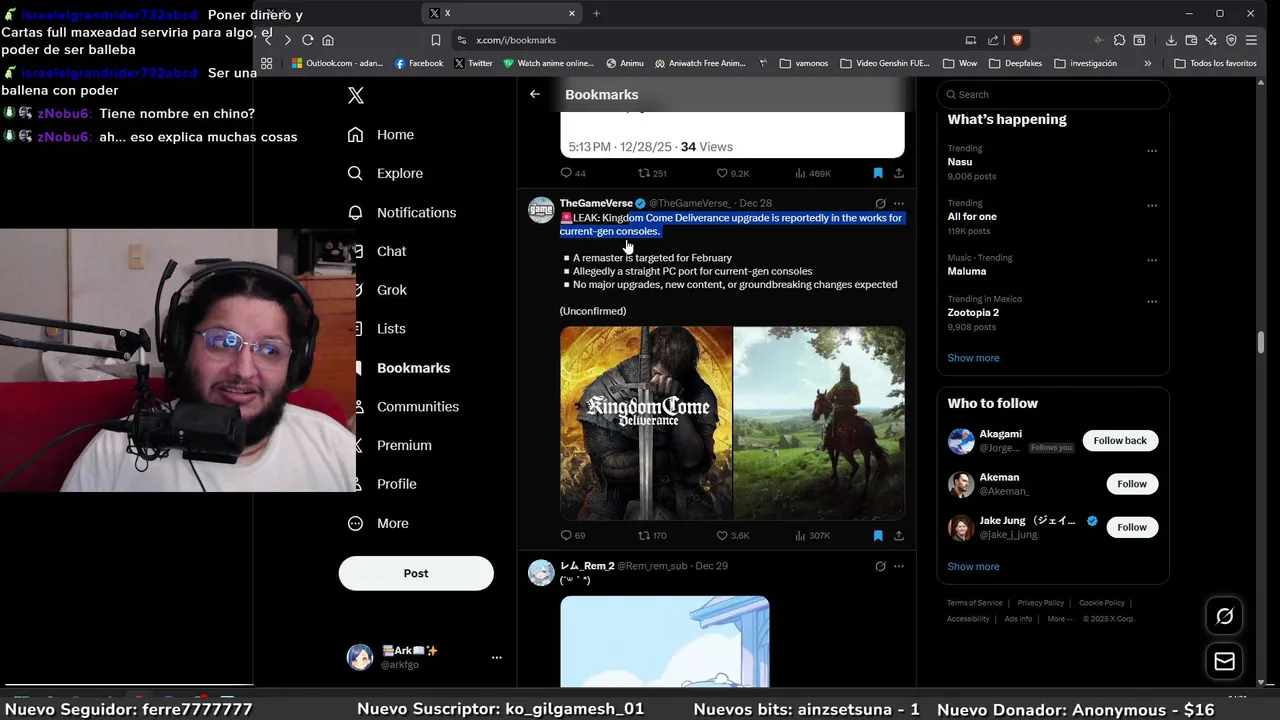This screenshot has width=1280, height=720.
Task: Grab the page vertical scrollbar
Action: pyautogui.click(x=1261, y=343)
